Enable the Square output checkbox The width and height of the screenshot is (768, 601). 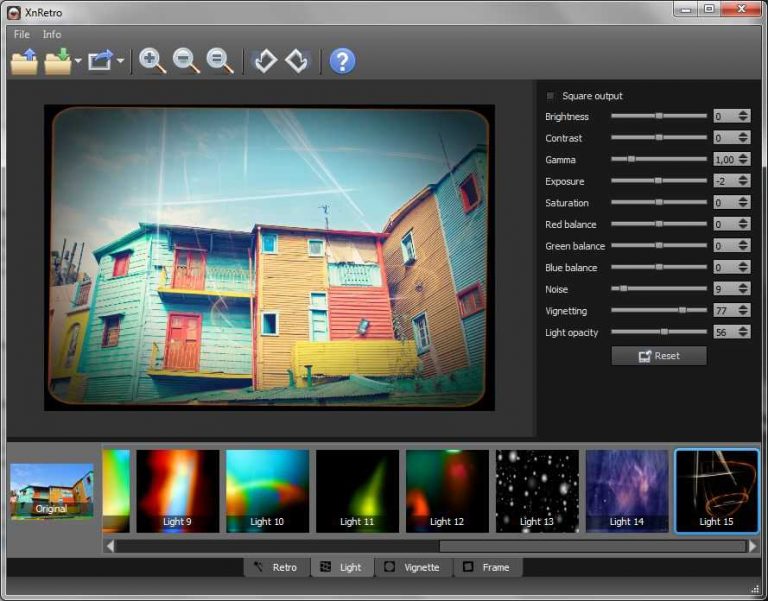coord(551,96)
